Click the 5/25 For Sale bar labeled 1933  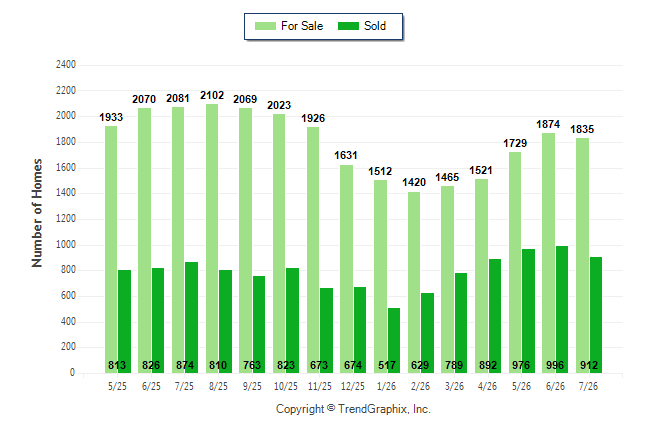[111, 250]
